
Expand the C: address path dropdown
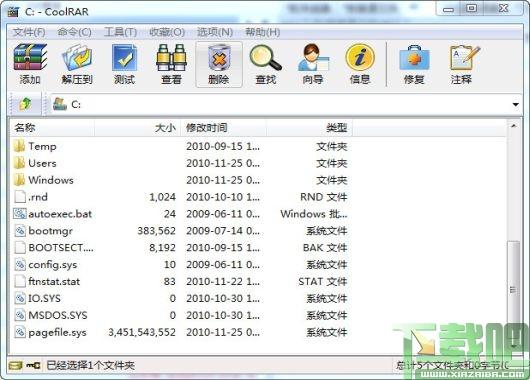[x=515, y=104]
